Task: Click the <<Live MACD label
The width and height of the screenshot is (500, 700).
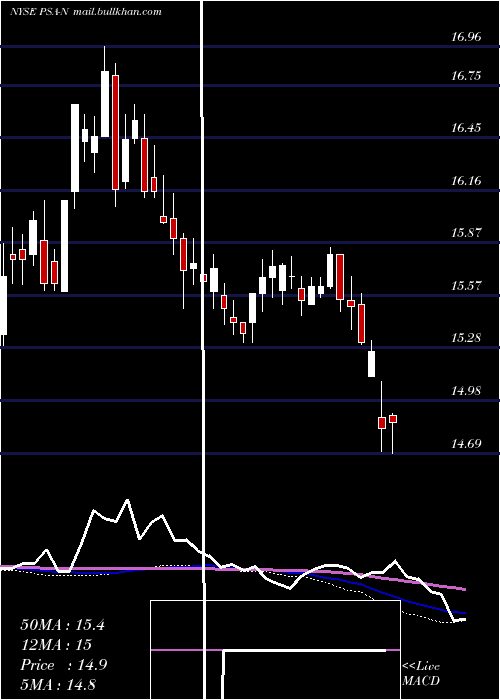Action: pyautogui.click(x=421, y=674)
